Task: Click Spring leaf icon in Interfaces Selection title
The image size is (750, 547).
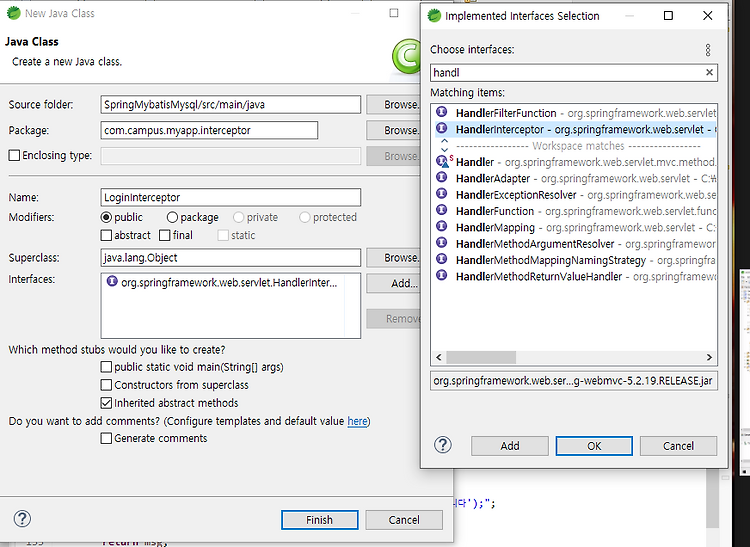Action: click(434, 16)
